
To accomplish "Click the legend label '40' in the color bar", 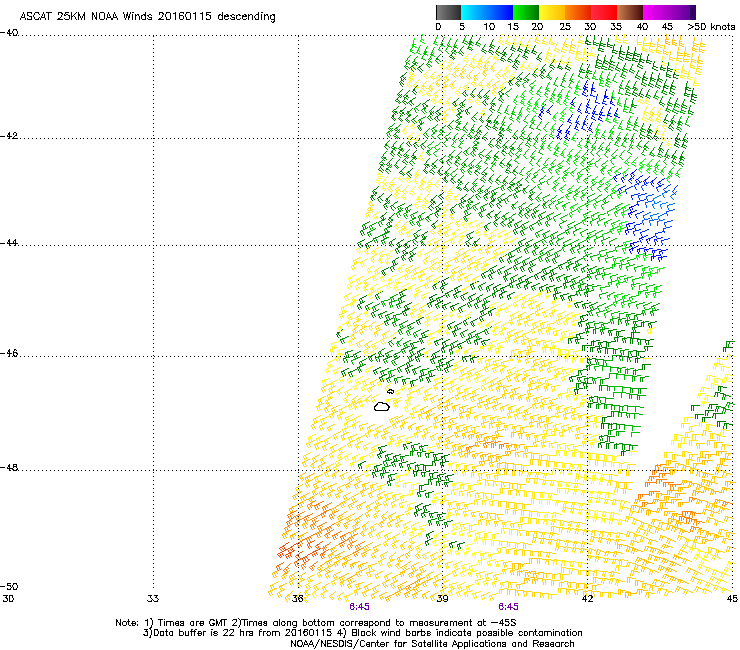I will click(x=642, y=27).
